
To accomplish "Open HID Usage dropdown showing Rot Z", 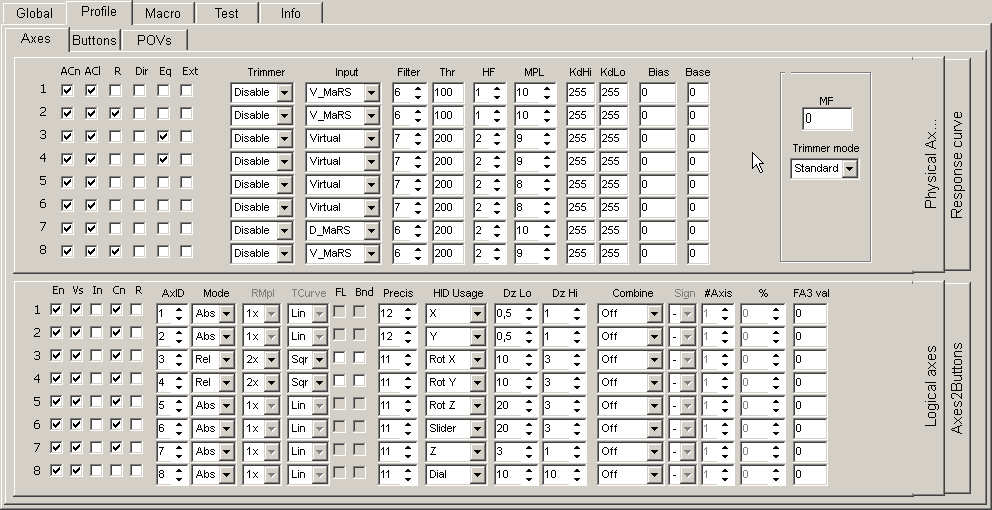I will click(478, 406).
